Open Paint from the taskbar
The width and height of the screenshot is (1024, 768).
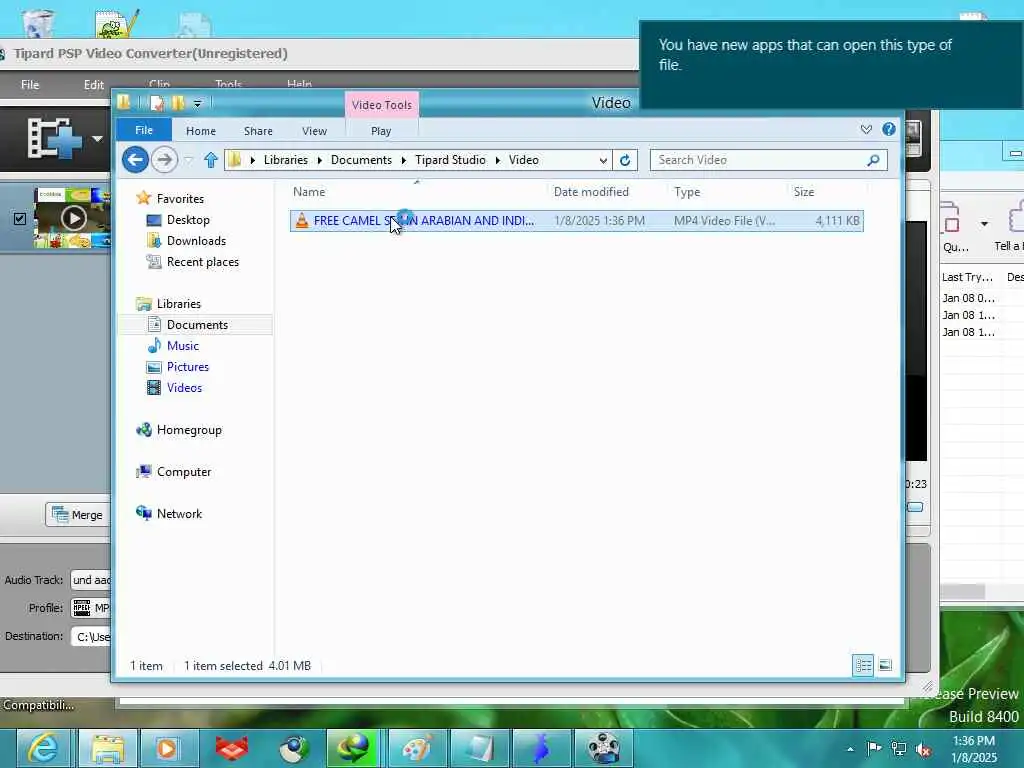tap(417, 748)
